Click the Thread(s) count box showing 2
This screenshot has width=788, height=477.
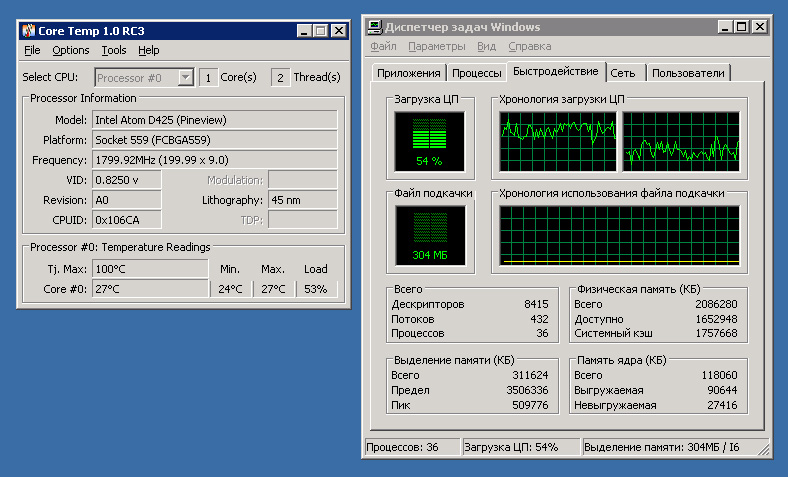click(280, 78)
